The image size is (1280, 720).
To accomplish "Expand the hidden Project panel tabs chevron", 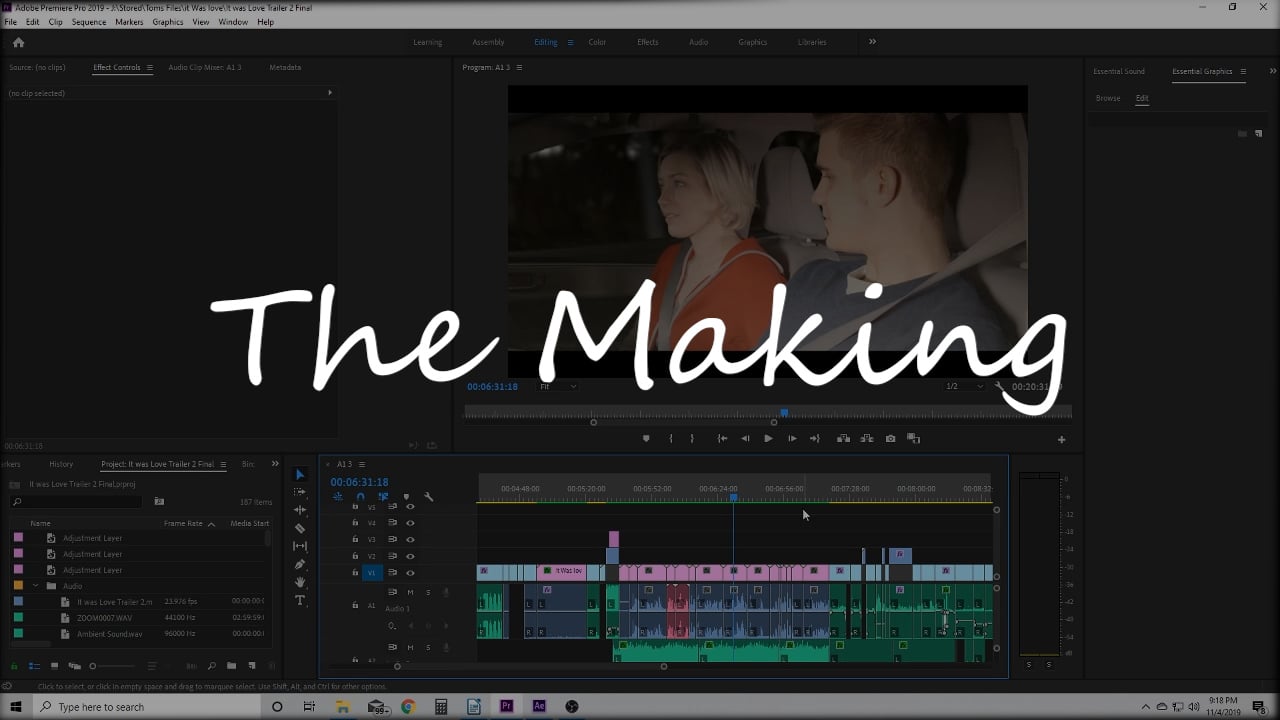I will pyautogui.click(x=275, y=464).
